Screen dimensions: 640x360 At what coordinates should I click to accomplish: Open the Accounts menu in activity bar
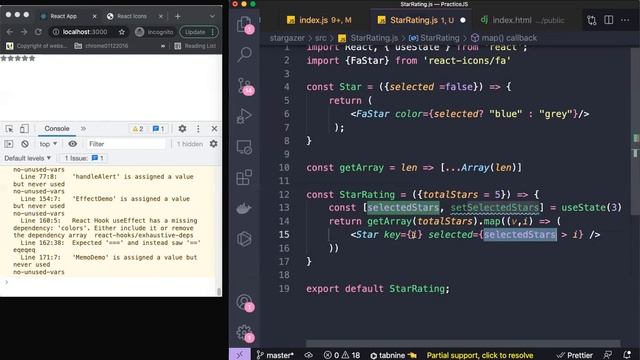click(x=244, y=302)
